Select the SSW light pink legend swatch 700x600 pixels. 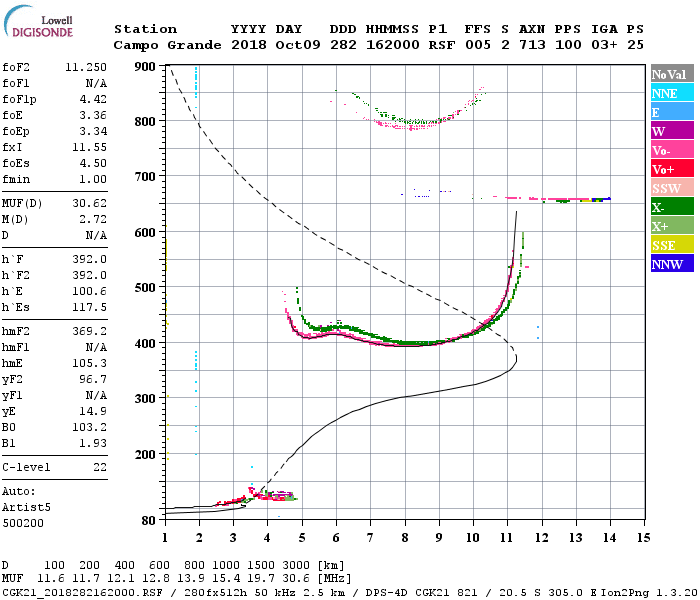click(x=672, y=188)
